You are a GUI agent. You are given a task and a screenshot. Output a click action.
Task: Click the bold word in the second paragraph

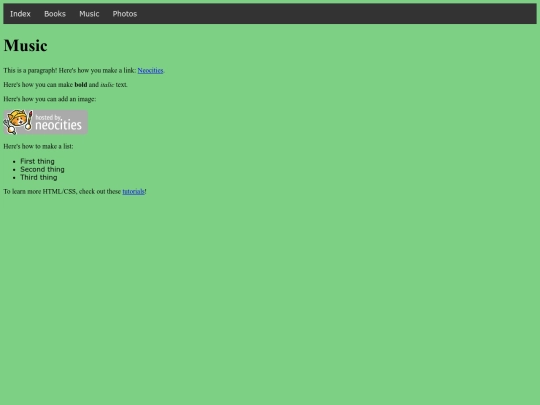point(81,85)
